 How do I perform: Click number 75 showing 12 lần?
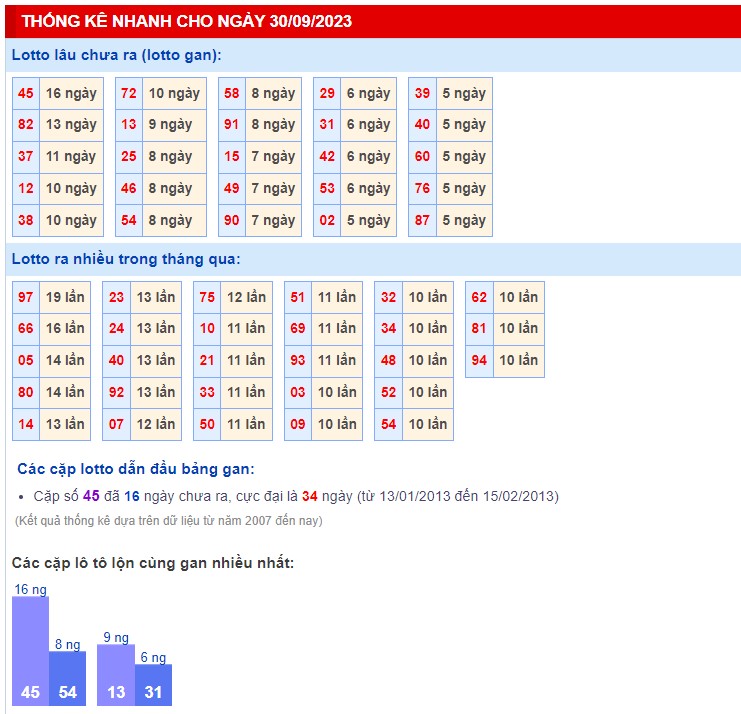pos(207,297)
